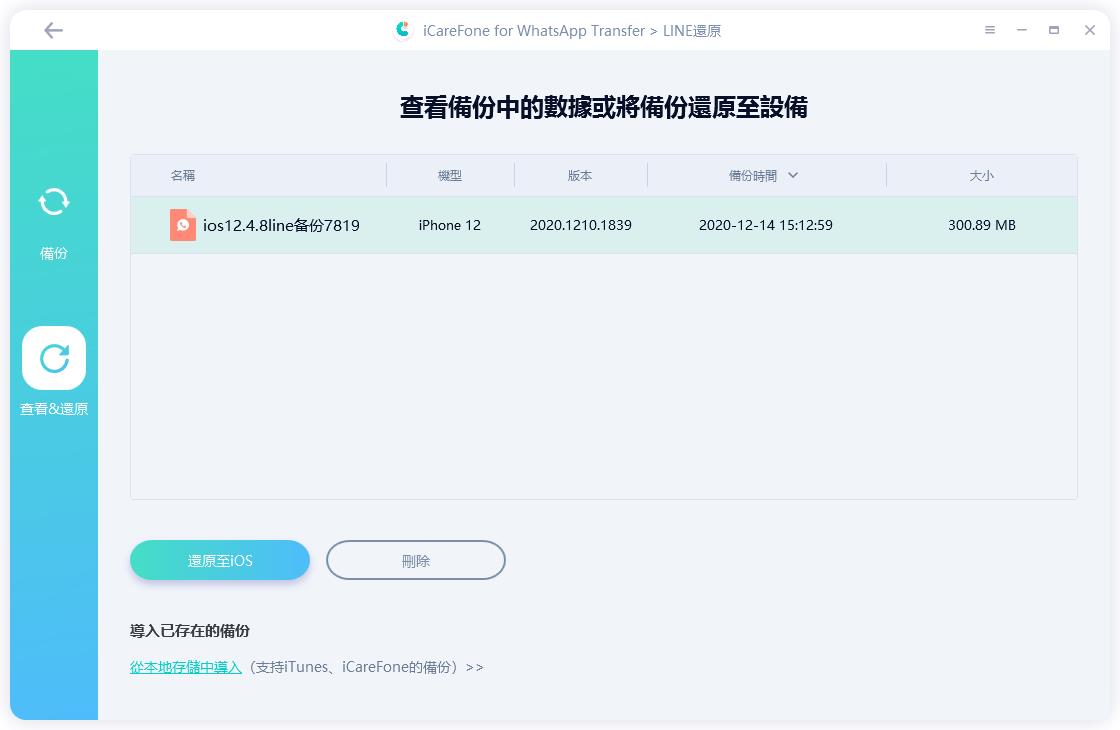Viewport: 1120px width, 730px height.
Task: Click the 刪除 button
Action: (x=415, y=560)
